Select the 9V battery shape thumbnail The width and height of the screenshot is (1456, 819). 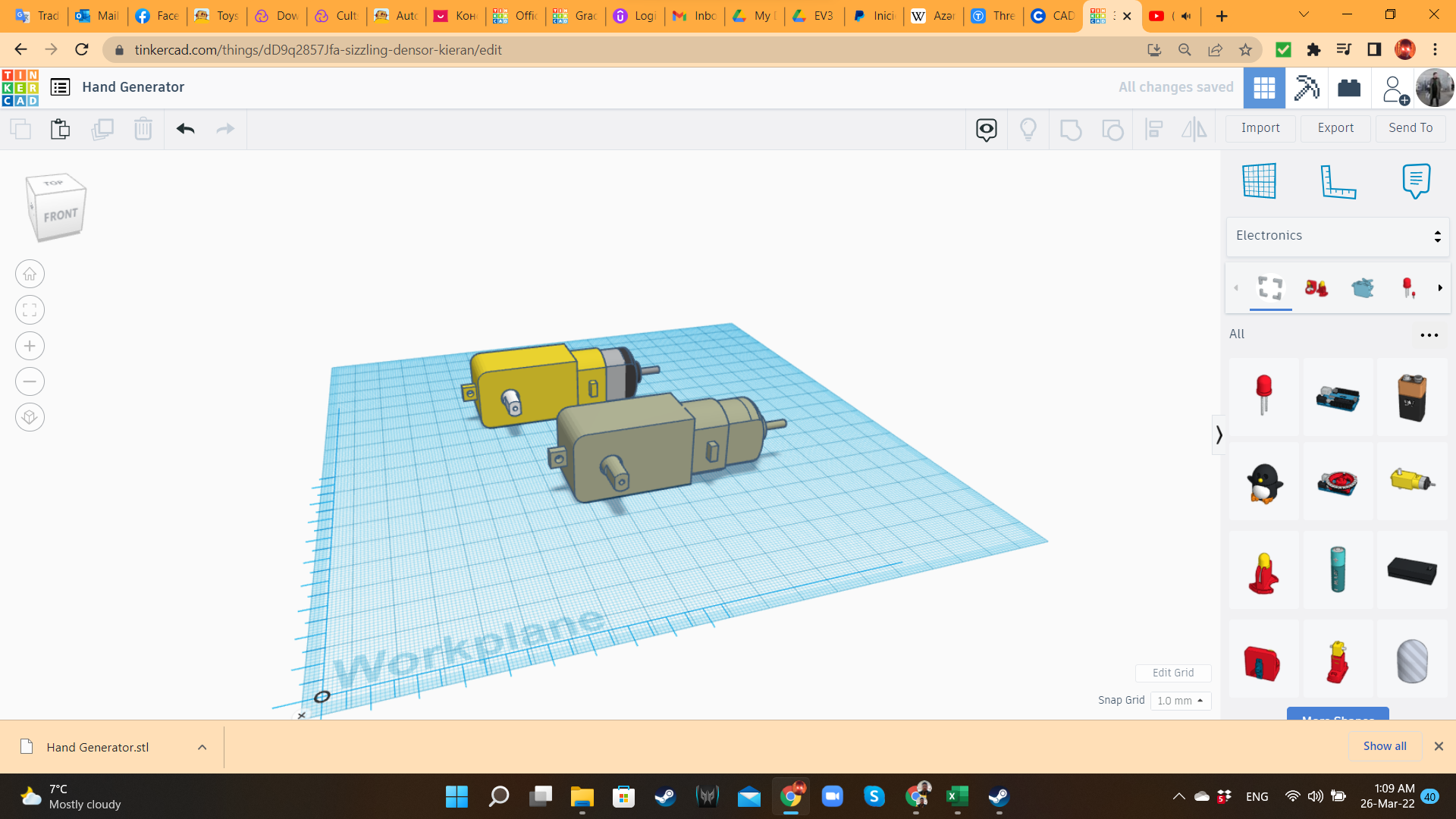(x=1410, y=397)
